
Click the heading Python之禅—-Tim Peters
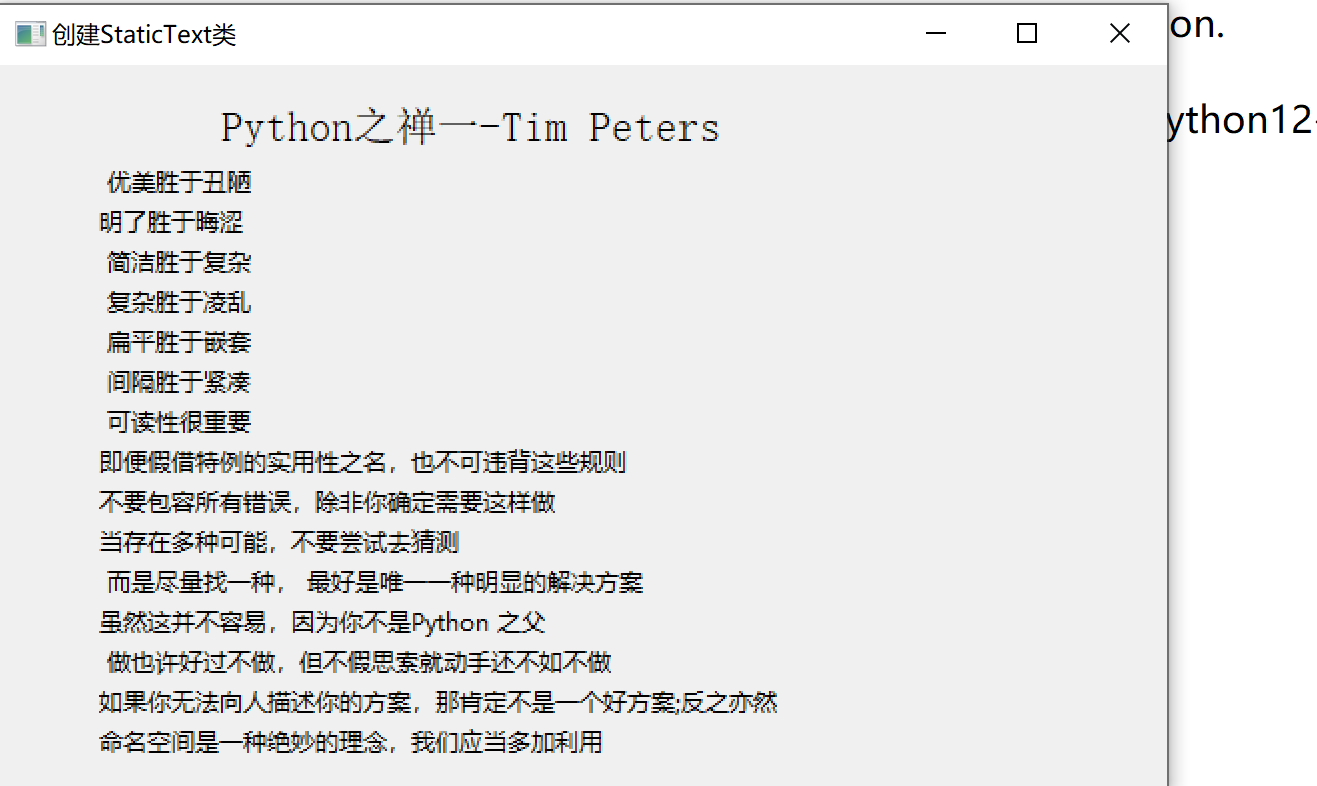470,128
